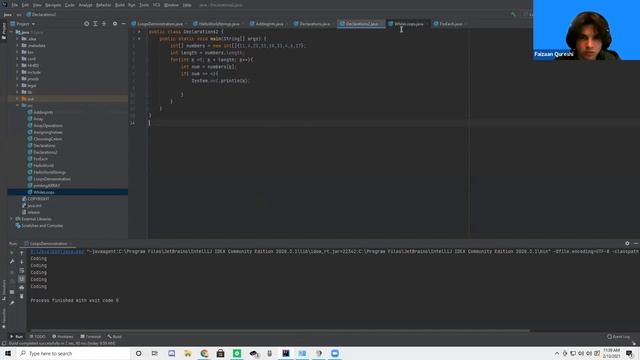Select ChoosingColors class in project tree
The width and height of the screenshot is (640, 360).
pos(48,139)
